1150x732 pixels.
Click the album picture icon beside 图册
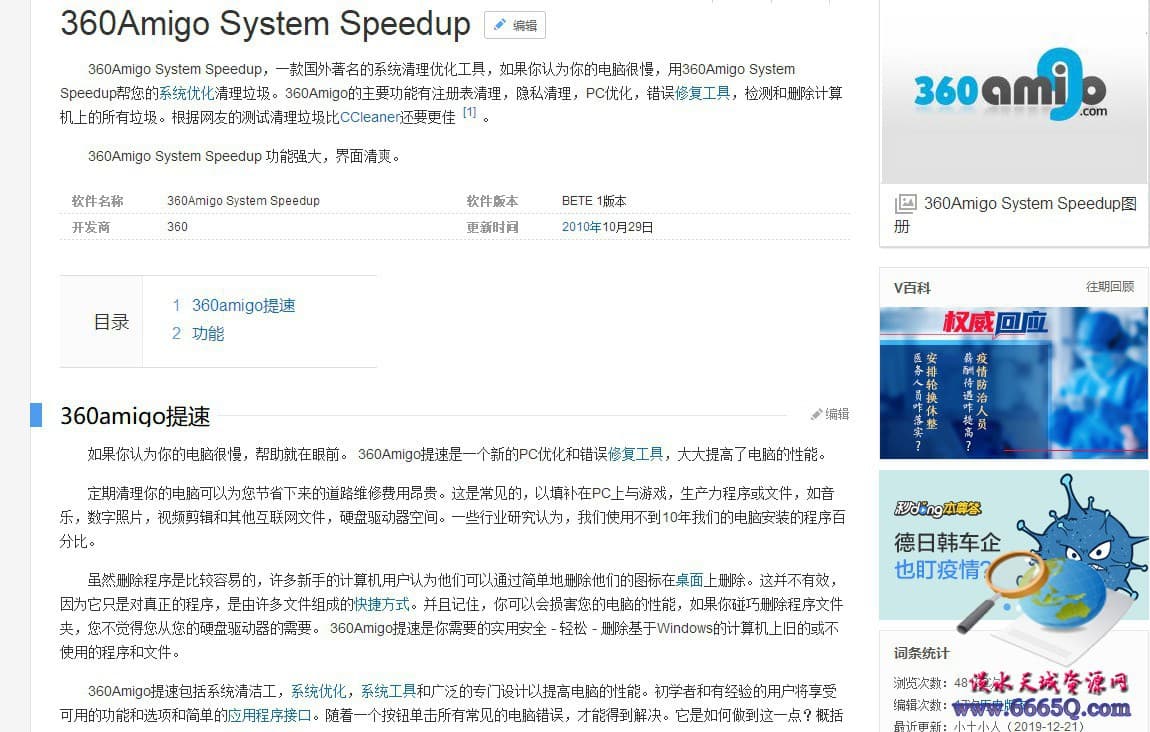coord(906,203)
